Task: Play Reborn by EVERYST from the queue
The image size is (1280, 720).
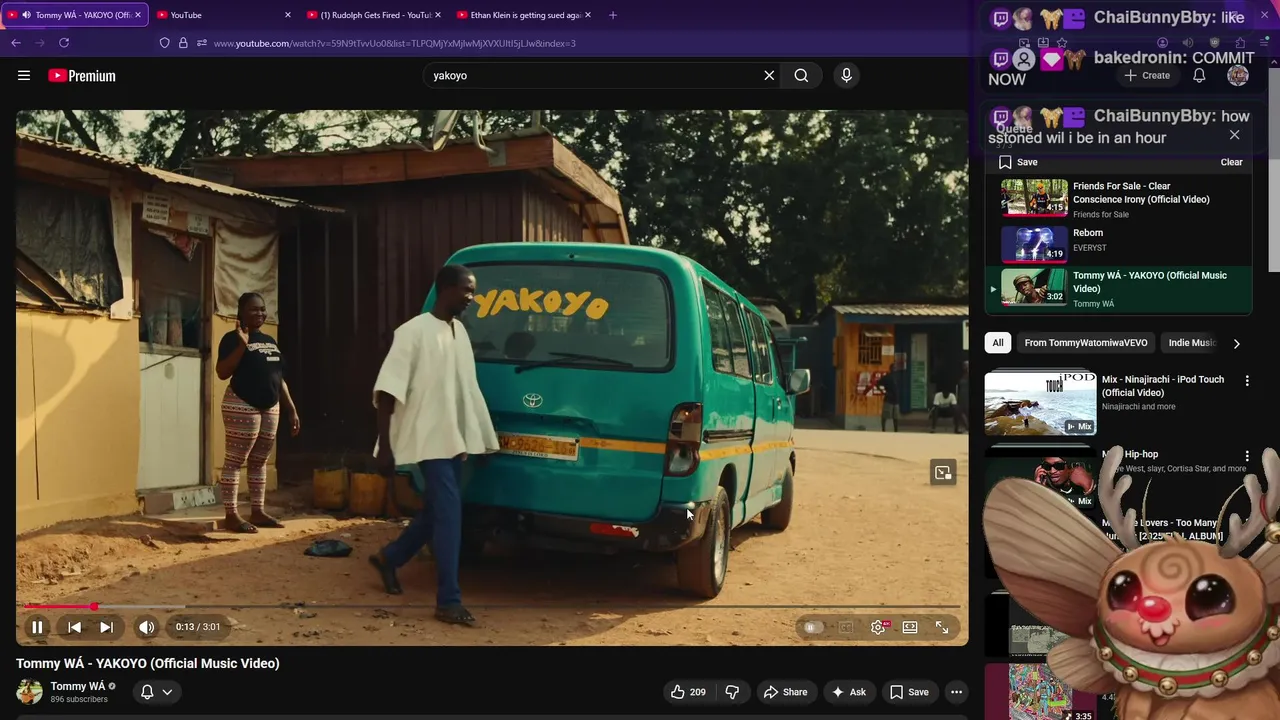Action: coord(1118,244)
